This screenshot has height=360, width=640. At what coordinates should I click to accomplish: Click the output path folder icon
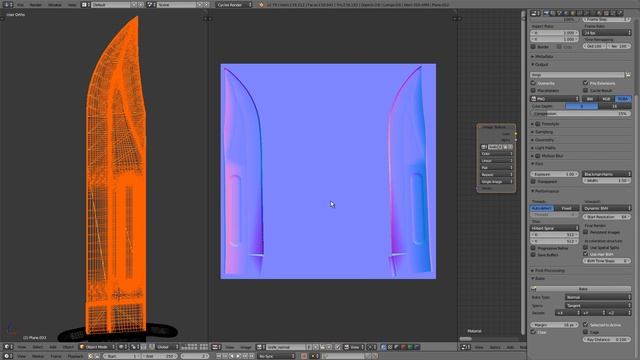coord(628,75)
